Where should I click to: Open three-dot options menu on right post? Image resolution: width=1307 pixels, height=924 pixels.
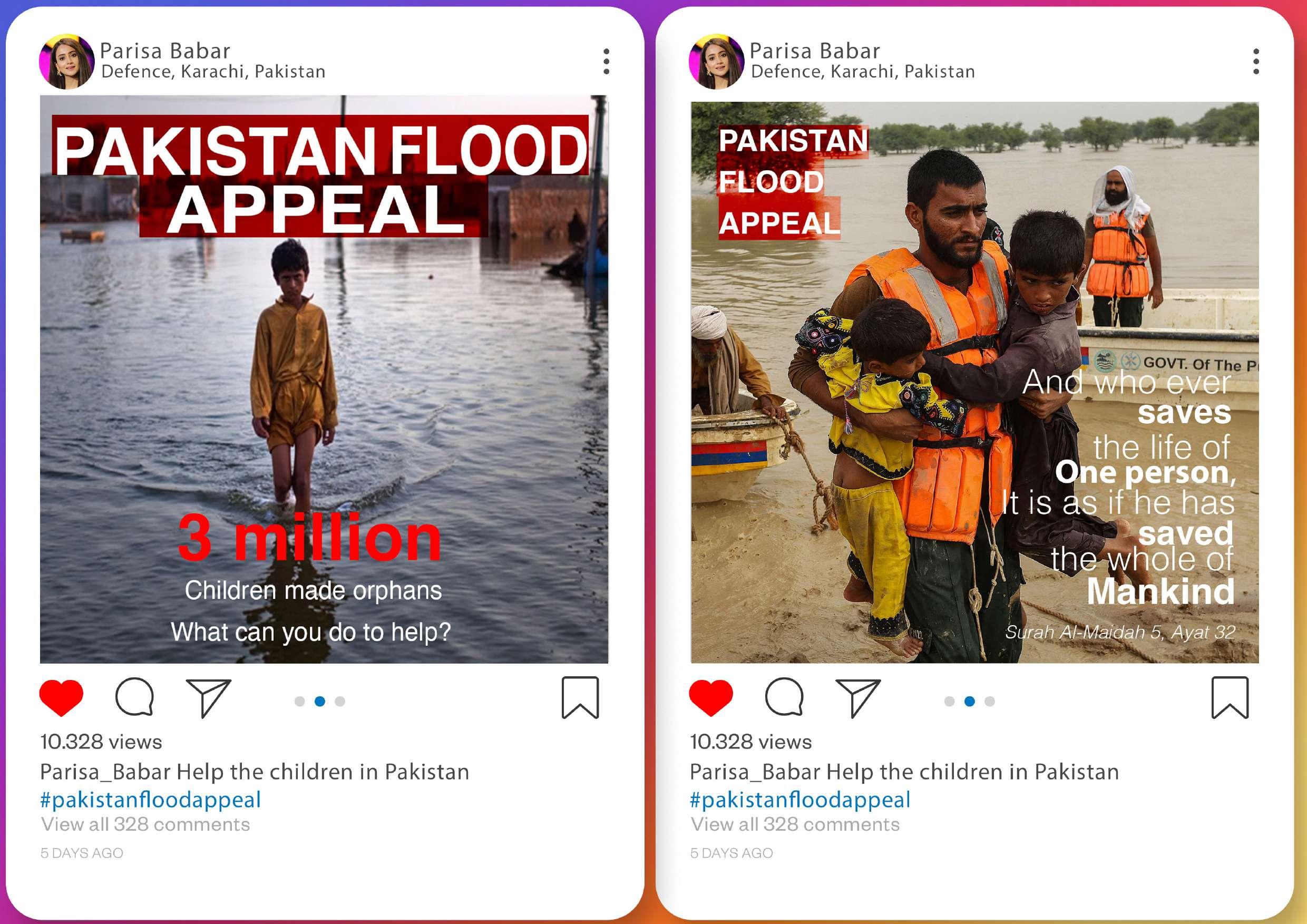(1256, 62)
